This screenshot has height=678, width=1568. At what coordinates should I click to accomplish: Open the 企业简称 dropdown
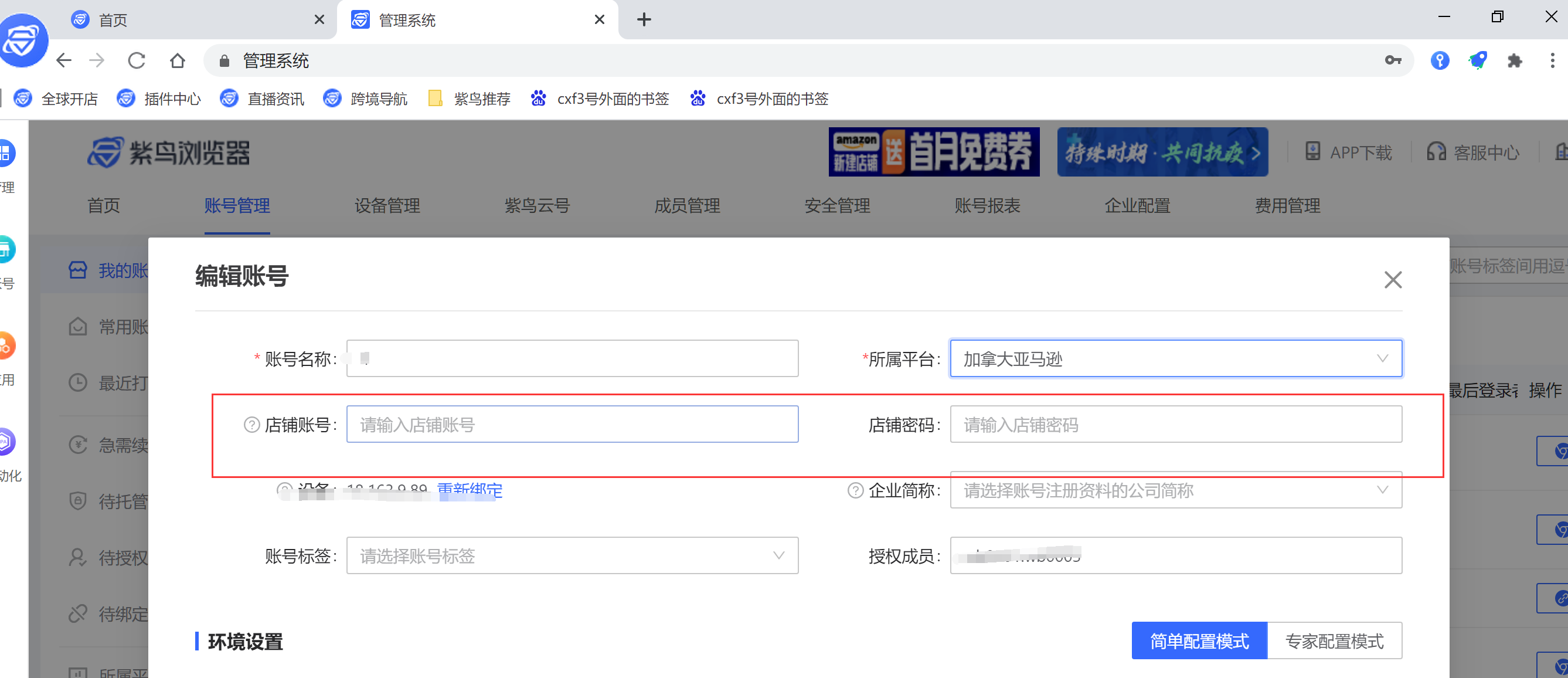[x=1175, y=490]
